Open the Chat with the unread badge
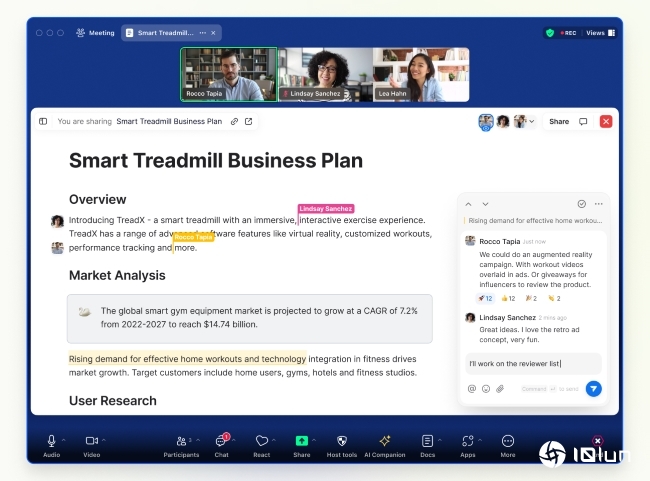Screen dimensions: 650x481 (x=222, y=445)
